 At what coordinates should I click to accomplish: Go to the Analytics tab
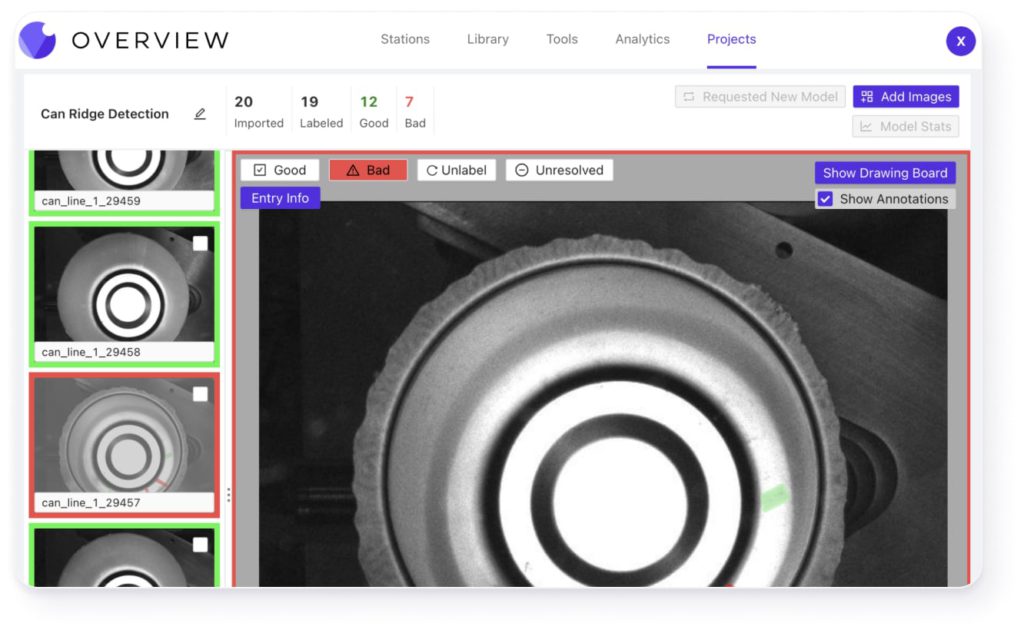(x=643, y=39)
